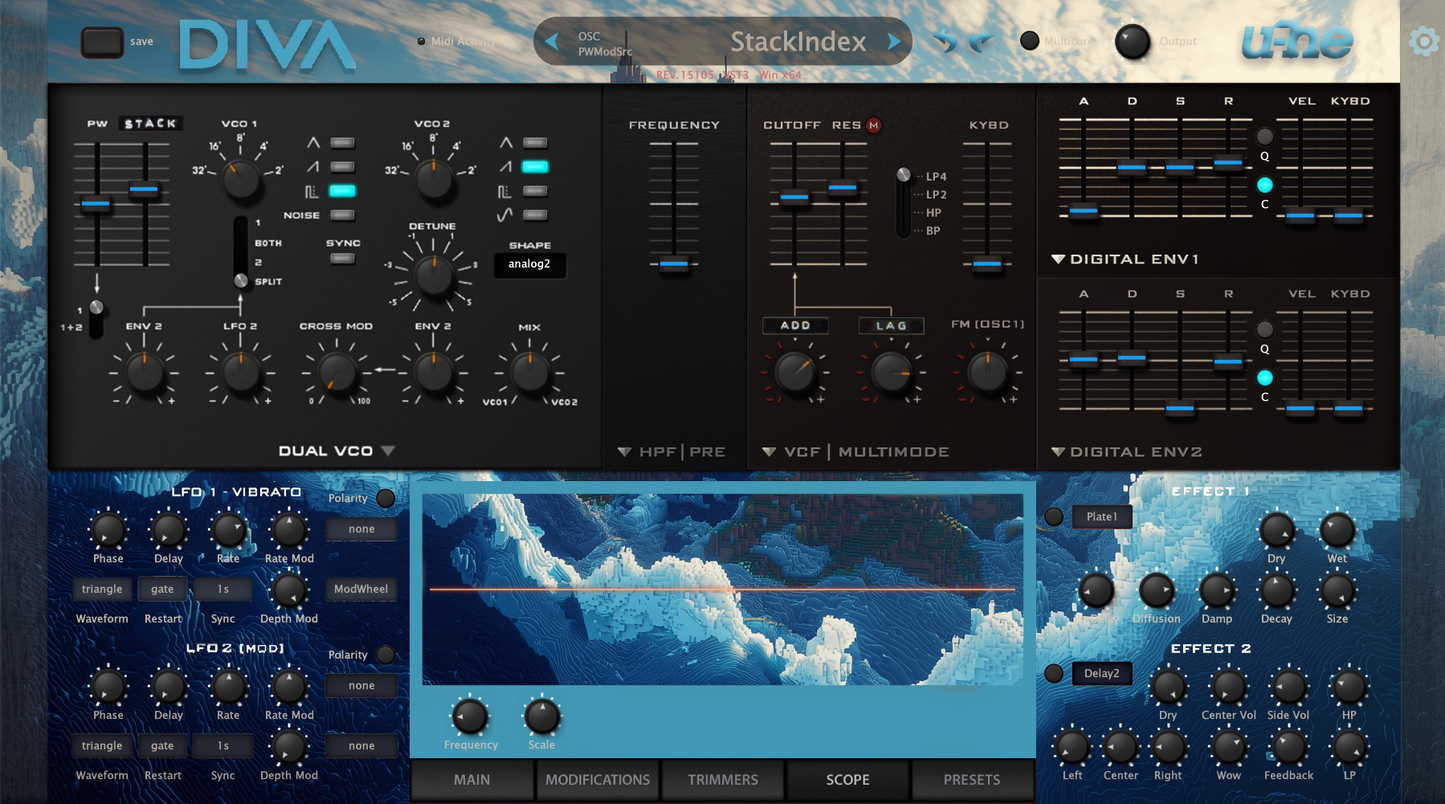Screen dimensions: 1445x804
Task: Go to next preset with right arrow
Action: click(x=894, y=42)
